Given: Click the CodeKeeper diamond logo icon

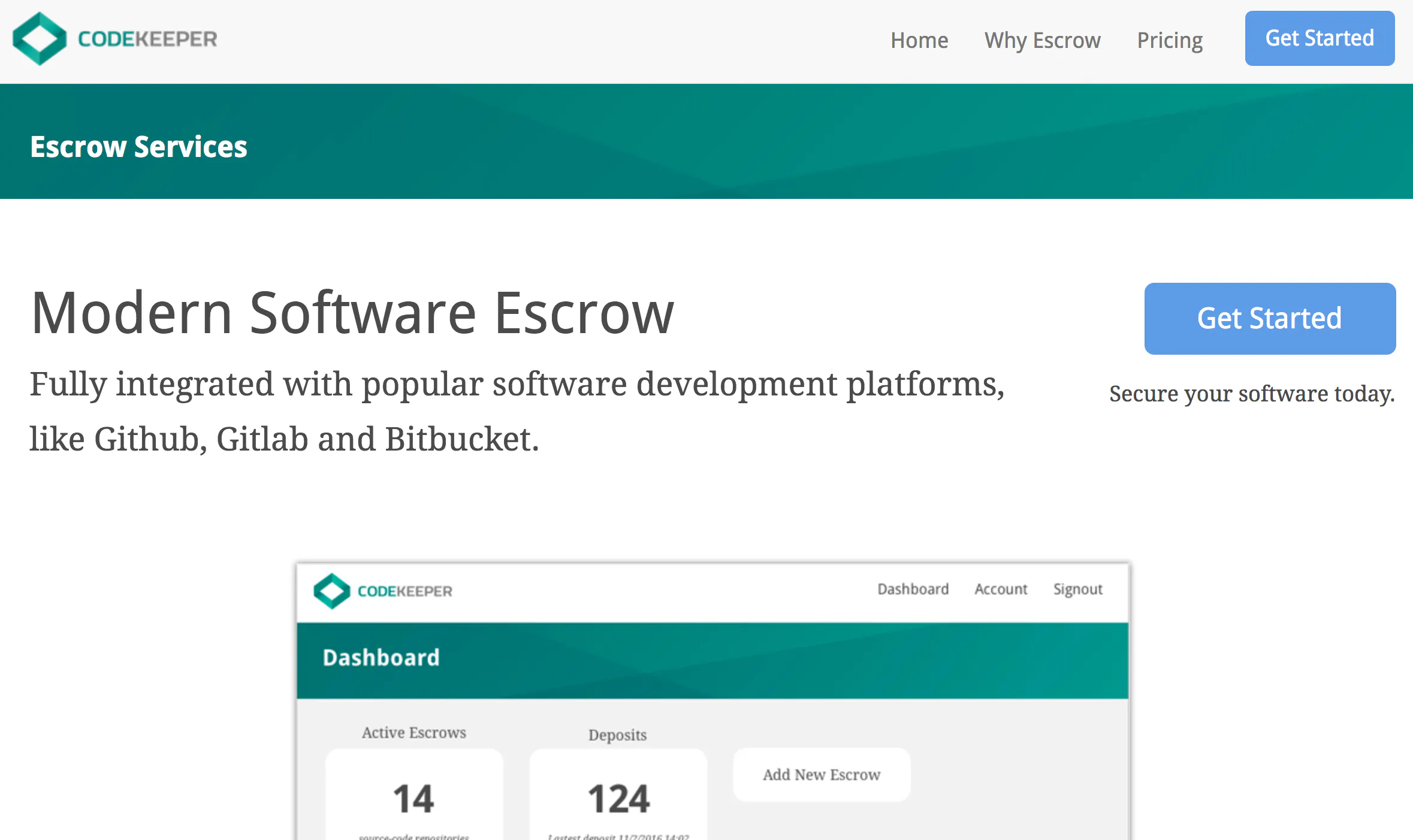Looking at the screenshot, I should pos(40,39).
